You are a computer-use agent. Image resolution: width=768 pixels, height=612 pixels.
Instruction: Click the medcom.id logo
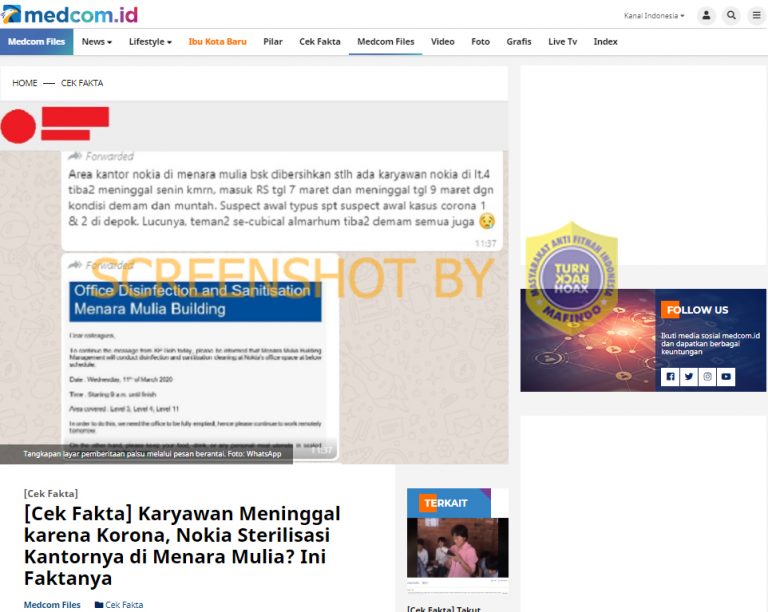click(70, 14)
